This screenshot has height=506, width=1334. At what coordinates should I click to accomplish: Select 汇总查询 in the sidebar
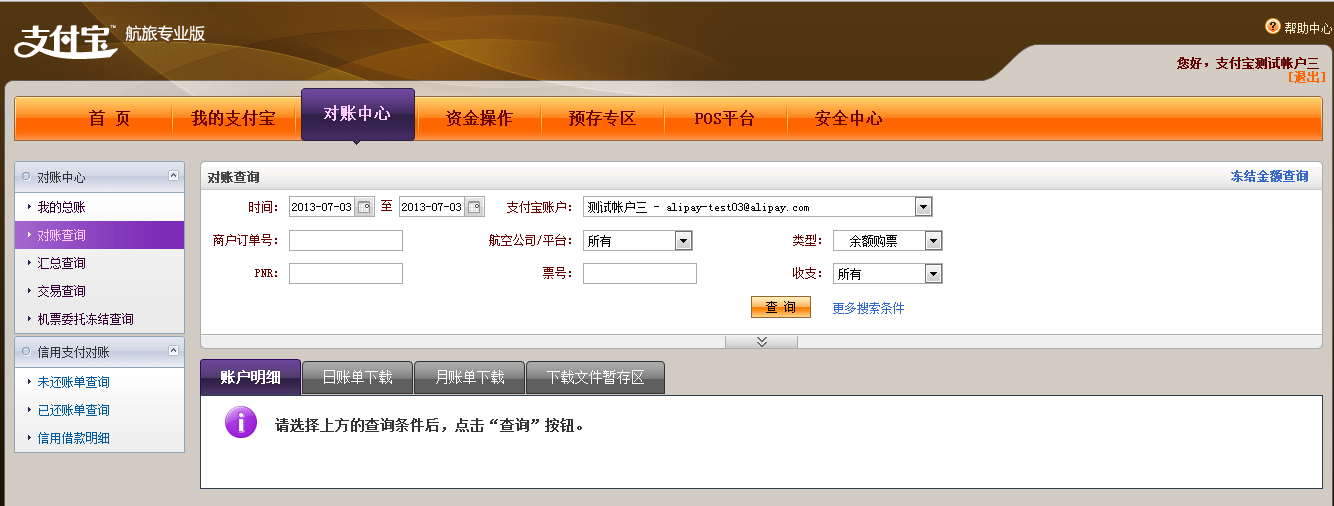[62, 263]
